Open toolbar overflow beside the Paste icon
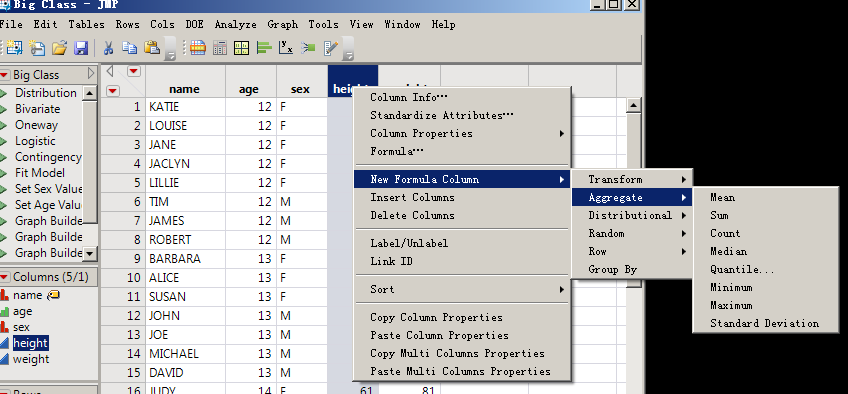 coord(170,48)
